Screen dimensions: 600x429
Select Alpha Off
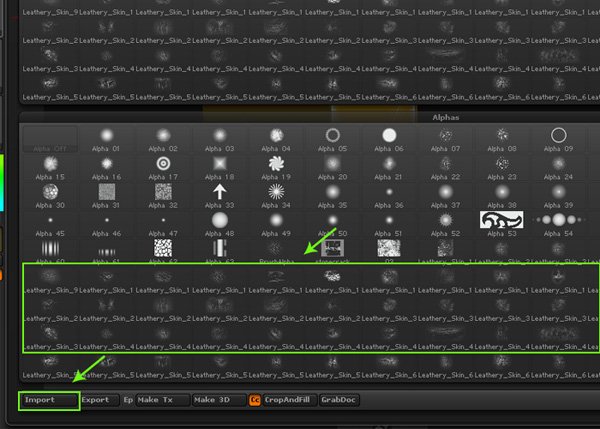[50, 140]
